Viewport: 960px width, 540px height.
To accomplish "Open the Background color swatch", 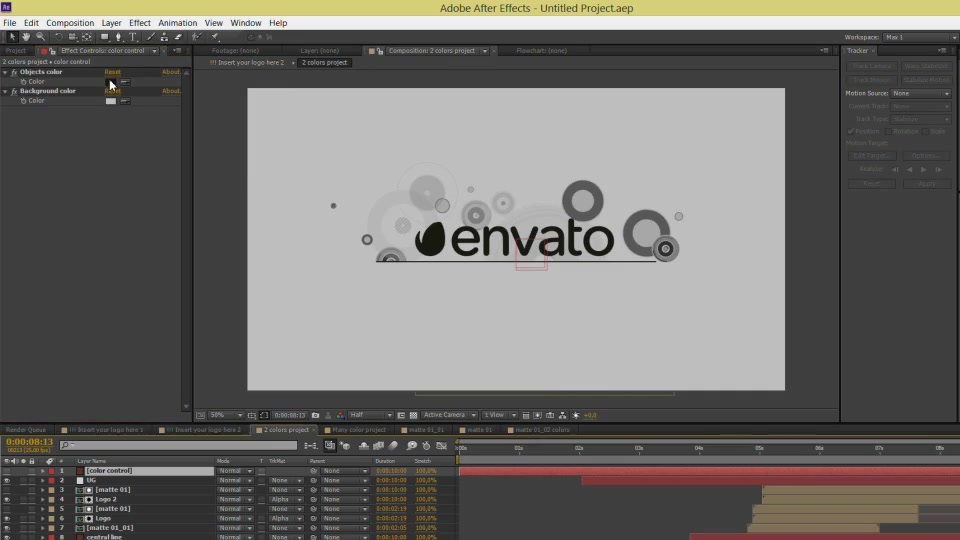I will 110,100.
